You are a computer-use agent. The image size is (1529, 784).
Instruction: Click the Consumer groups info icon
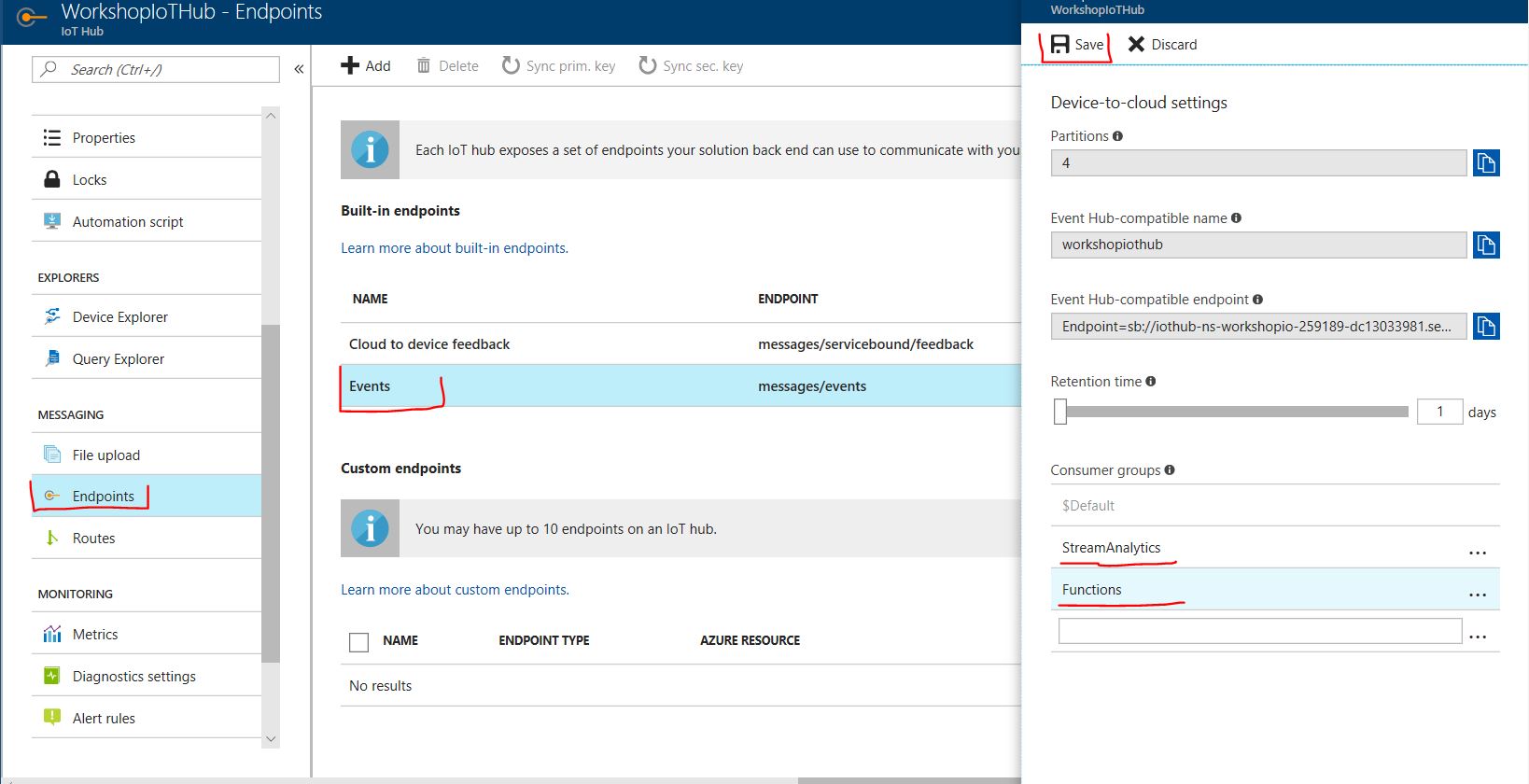(1170, 470)
